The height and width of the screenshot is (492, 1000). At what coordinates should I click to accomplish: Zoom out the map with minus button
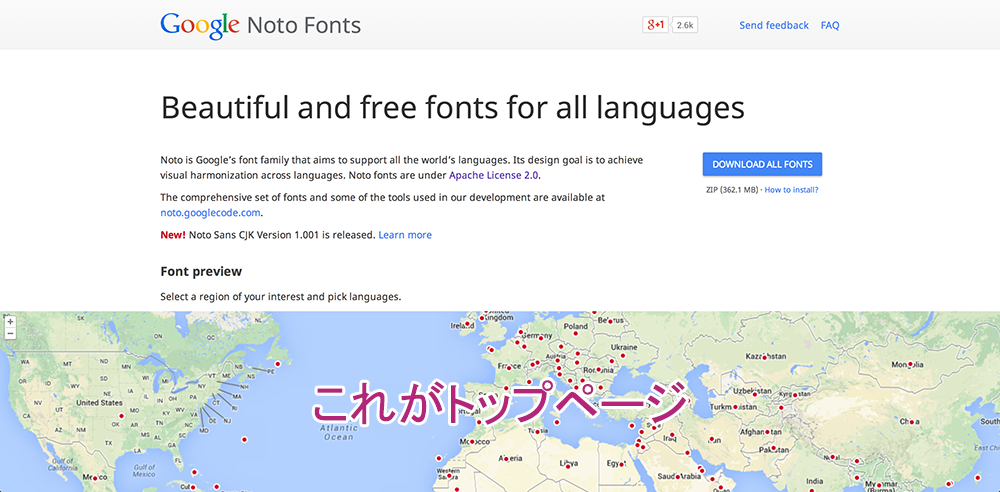[10, 333]
